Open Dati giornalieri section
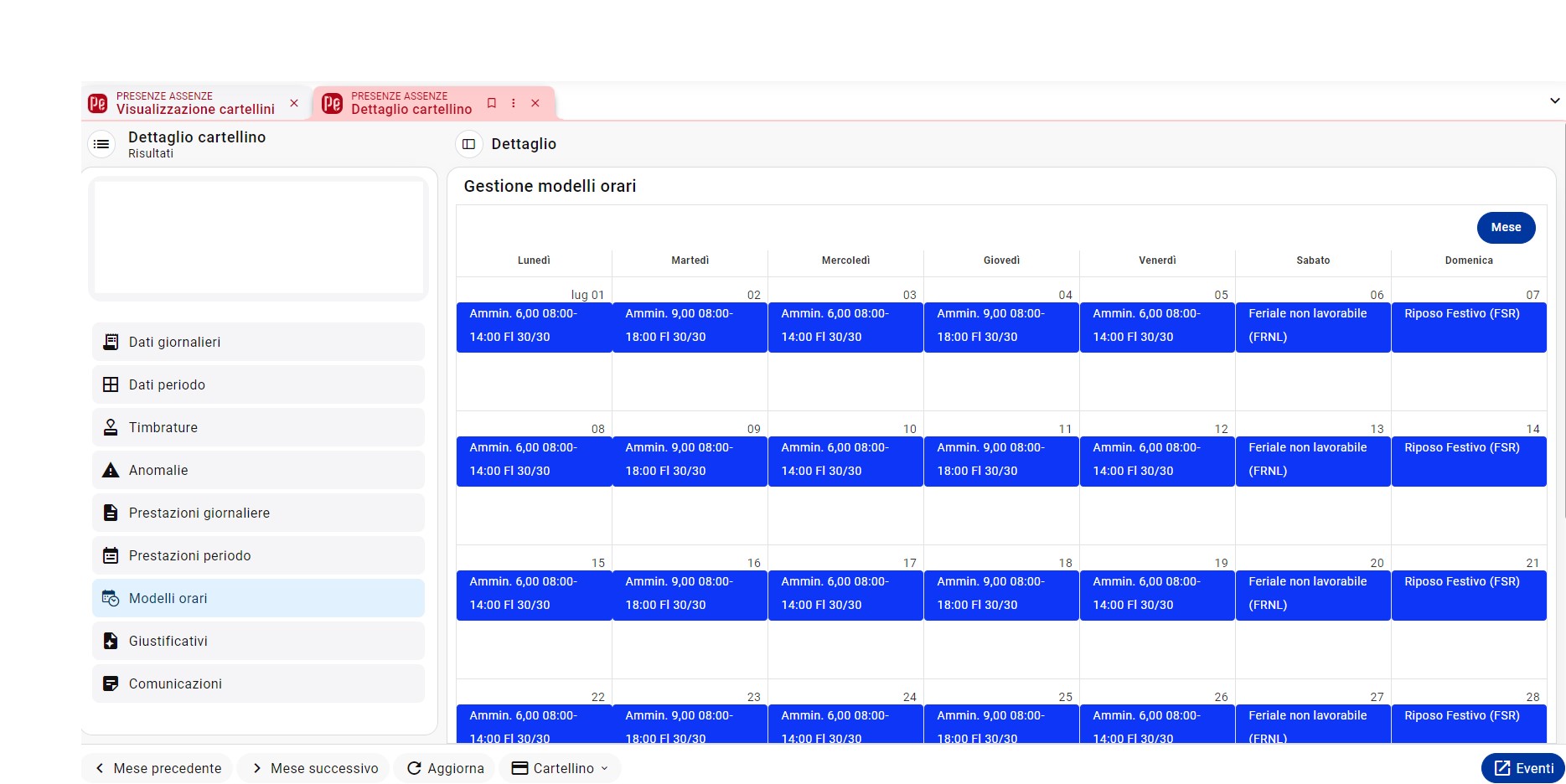The height and width of the screenshot is (784, 1566). 258,342
